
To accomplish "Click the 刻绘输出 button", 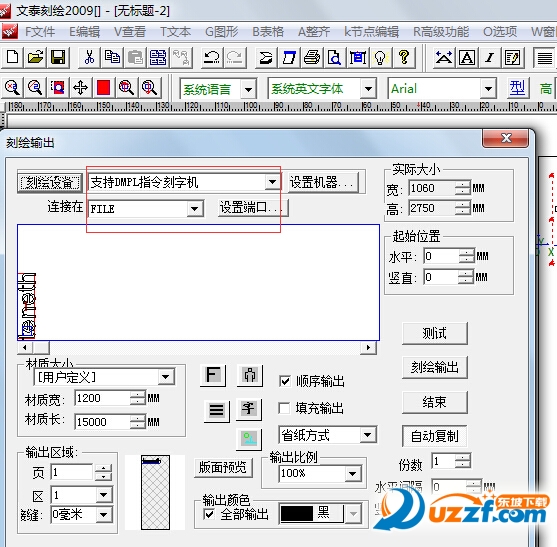I will (434, 367).
